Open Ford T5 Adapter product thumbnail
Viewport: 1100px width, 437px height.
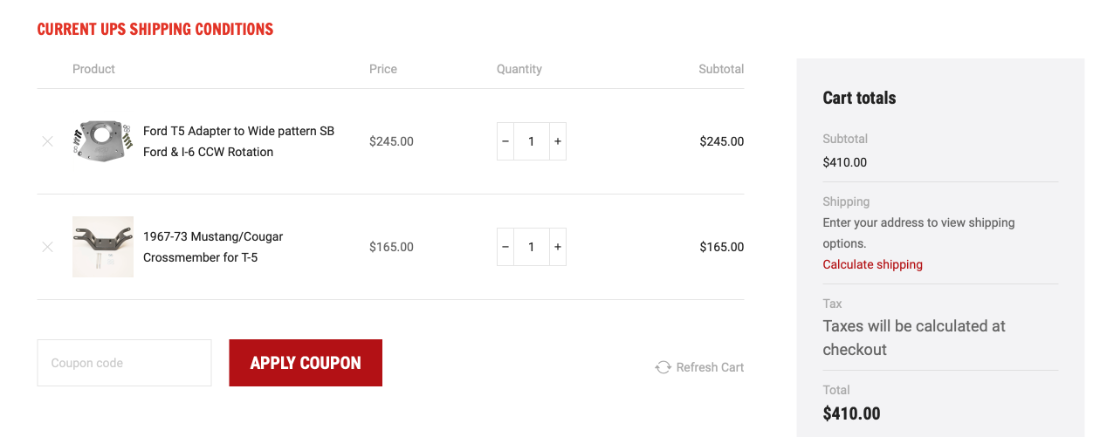pyautogui.click(x=103, y=142)
